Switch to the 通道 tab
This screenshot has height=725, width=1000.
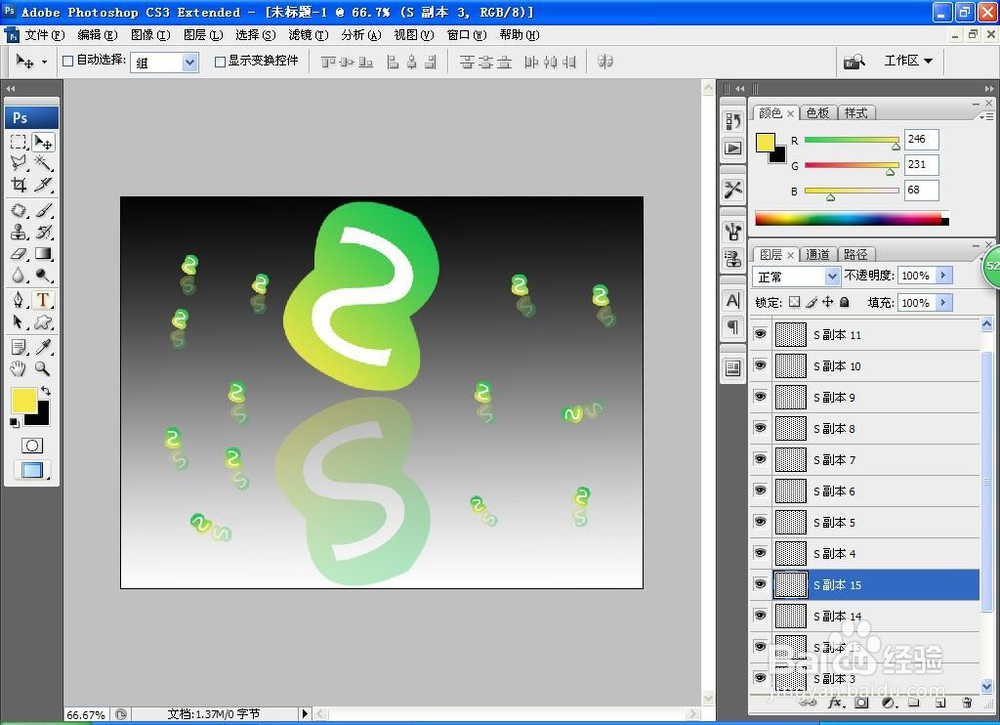(x=817, y=254)
